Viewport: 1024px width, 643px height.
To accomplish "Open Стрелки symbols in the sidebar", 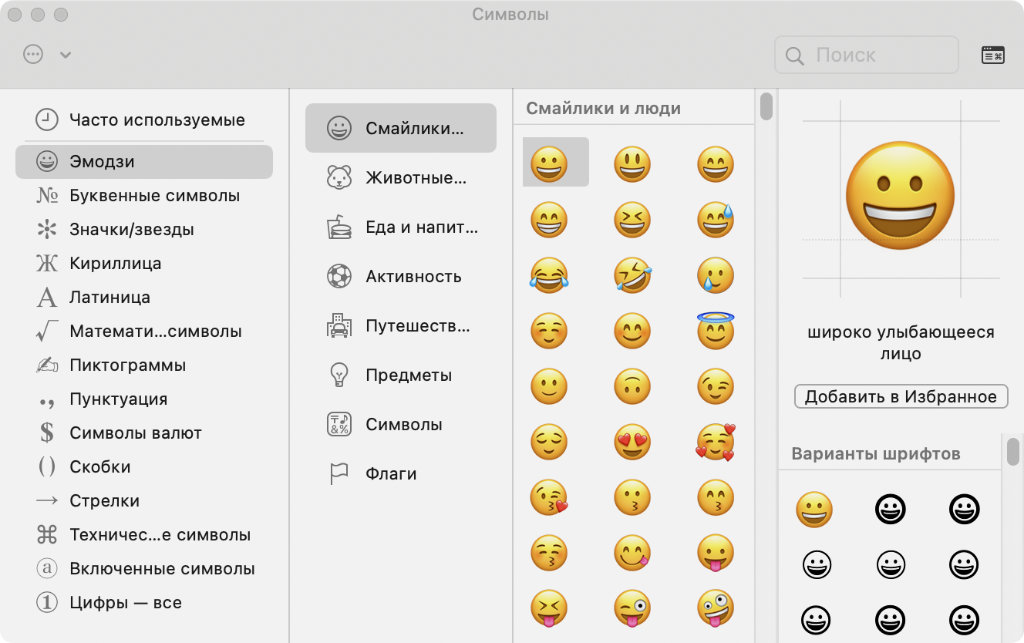I will tap(104, 500).
